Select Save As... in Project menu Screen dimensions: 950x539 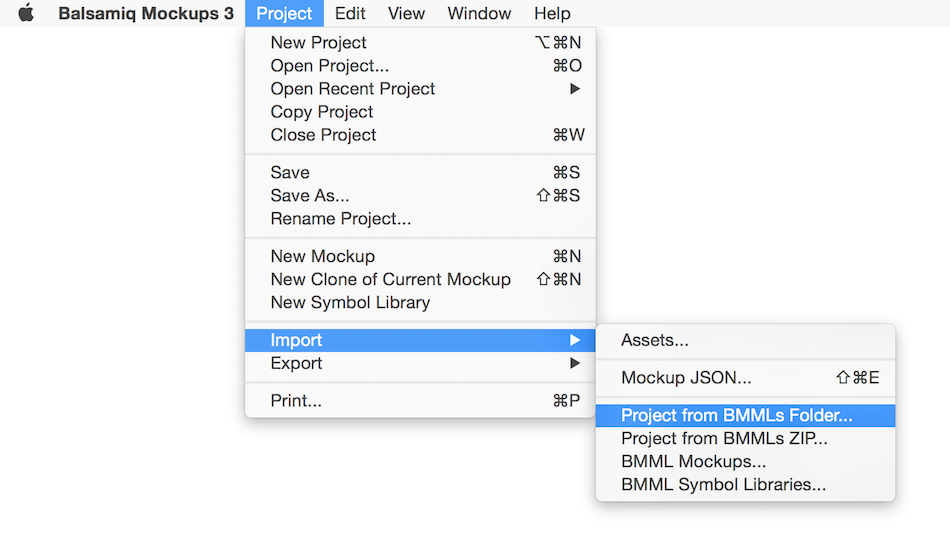tap(310, 195)
